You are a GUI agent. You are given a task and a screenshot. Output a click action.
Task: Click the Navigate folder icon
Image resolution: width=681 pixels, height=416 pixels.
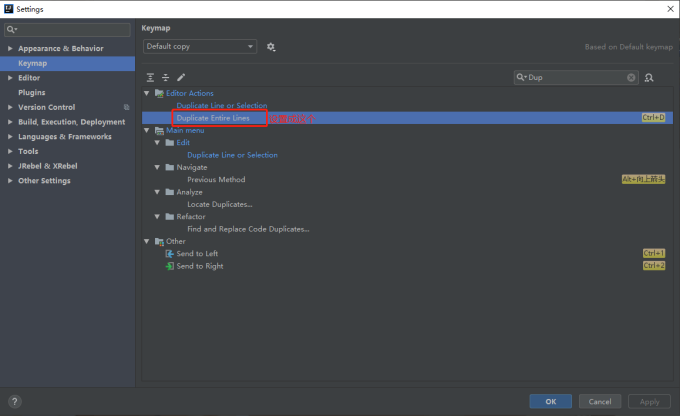tap(170, 168)
